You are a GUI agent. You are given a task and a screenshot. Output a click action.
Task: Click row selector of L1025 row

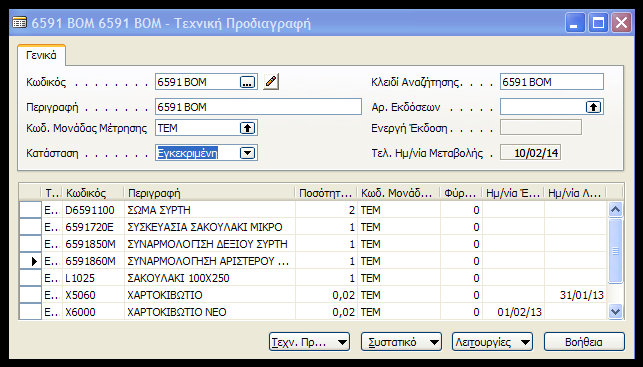pyautogui.click(x=30, y=278)
